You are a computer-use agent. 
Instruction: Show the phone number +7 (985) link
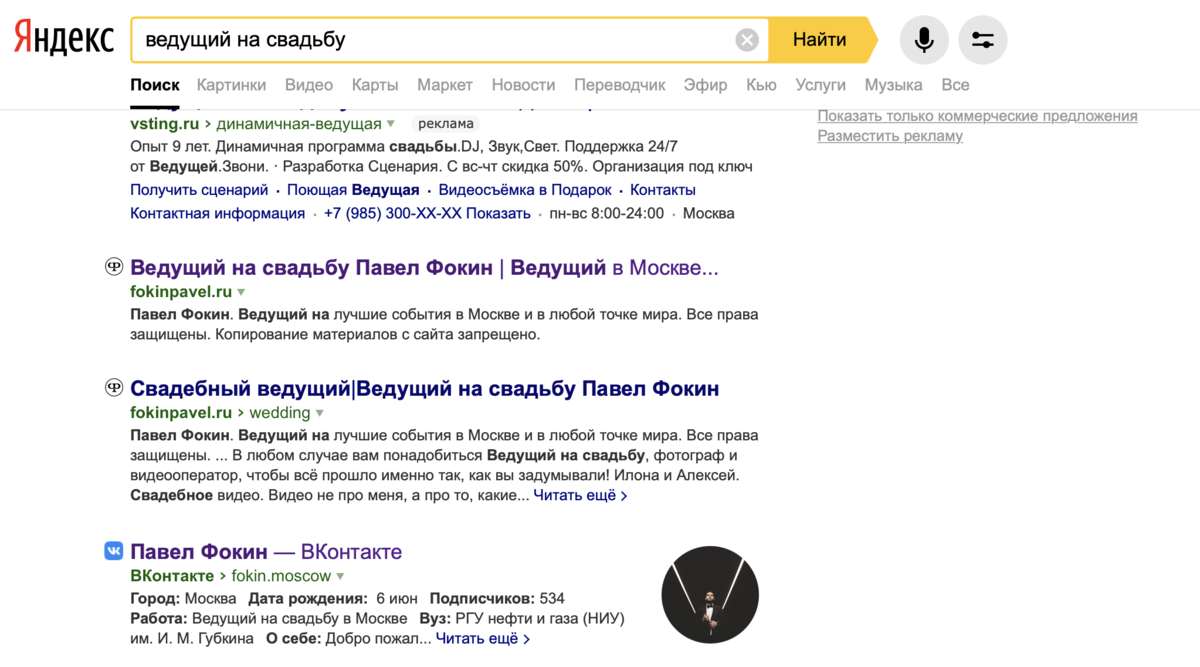tap(427, 213)
